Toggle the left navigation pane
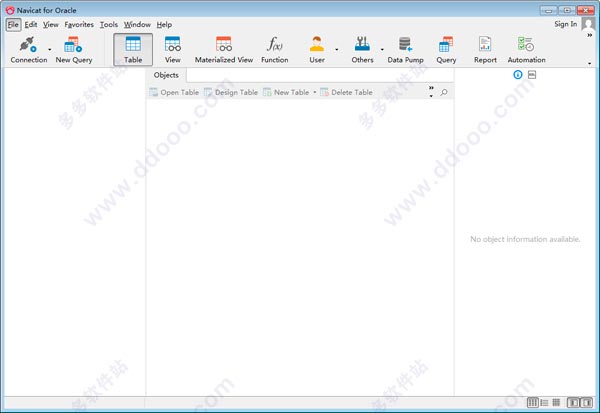The image size is (600, 413). (x=573, y=402)
